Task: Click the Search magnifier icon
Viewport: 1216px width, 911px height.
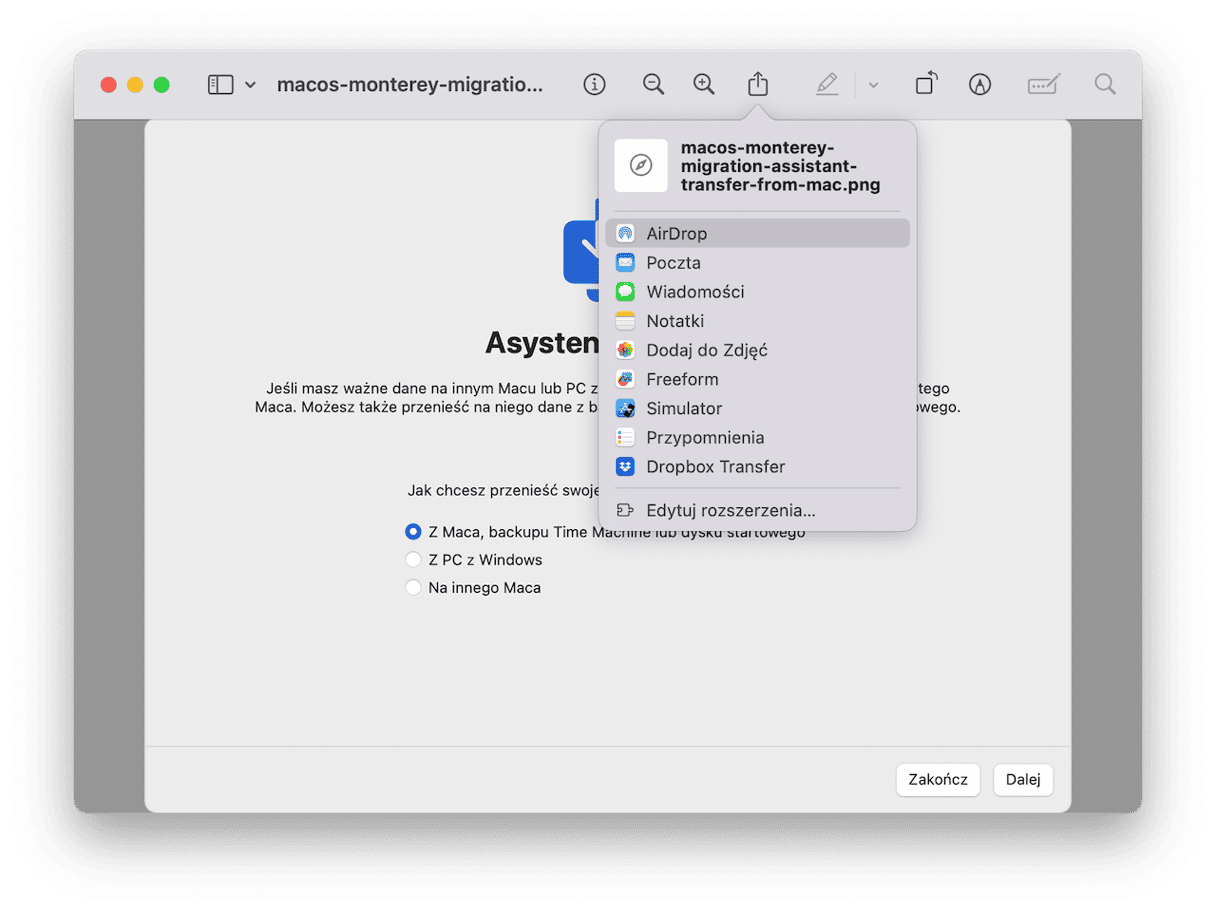Action: pos(1105,85)
